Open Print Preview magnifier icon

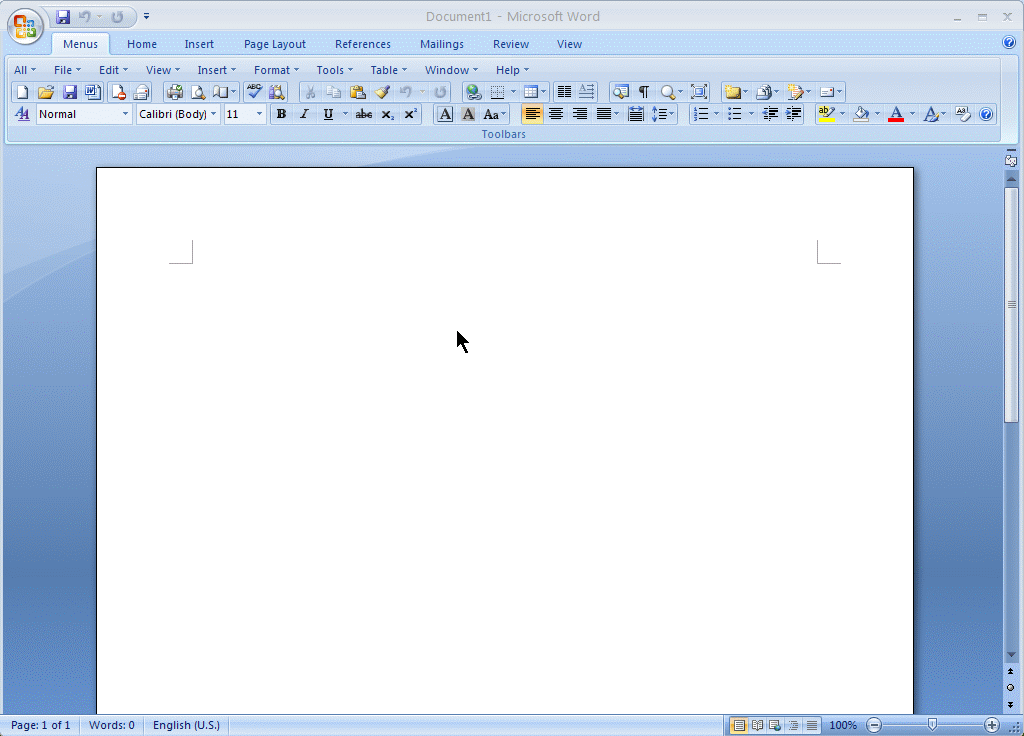coord(197,92)
